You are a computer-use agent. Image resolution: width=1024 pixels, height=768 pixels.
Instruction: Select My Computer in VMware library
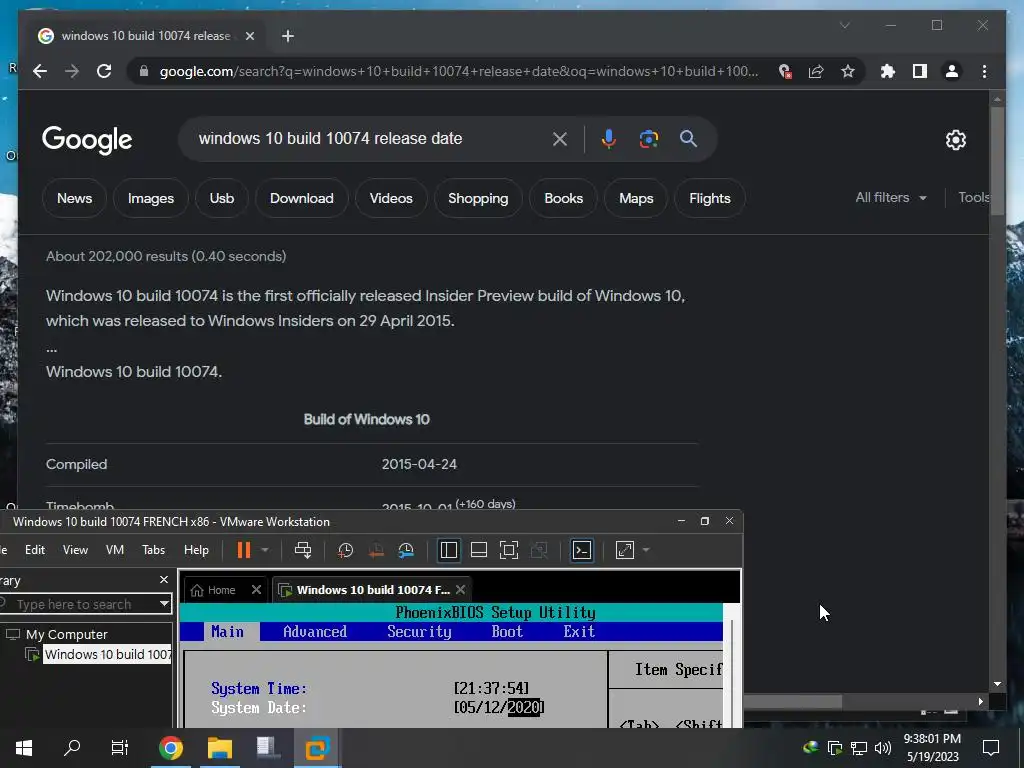pyautogui.click(x=67, y=634)
